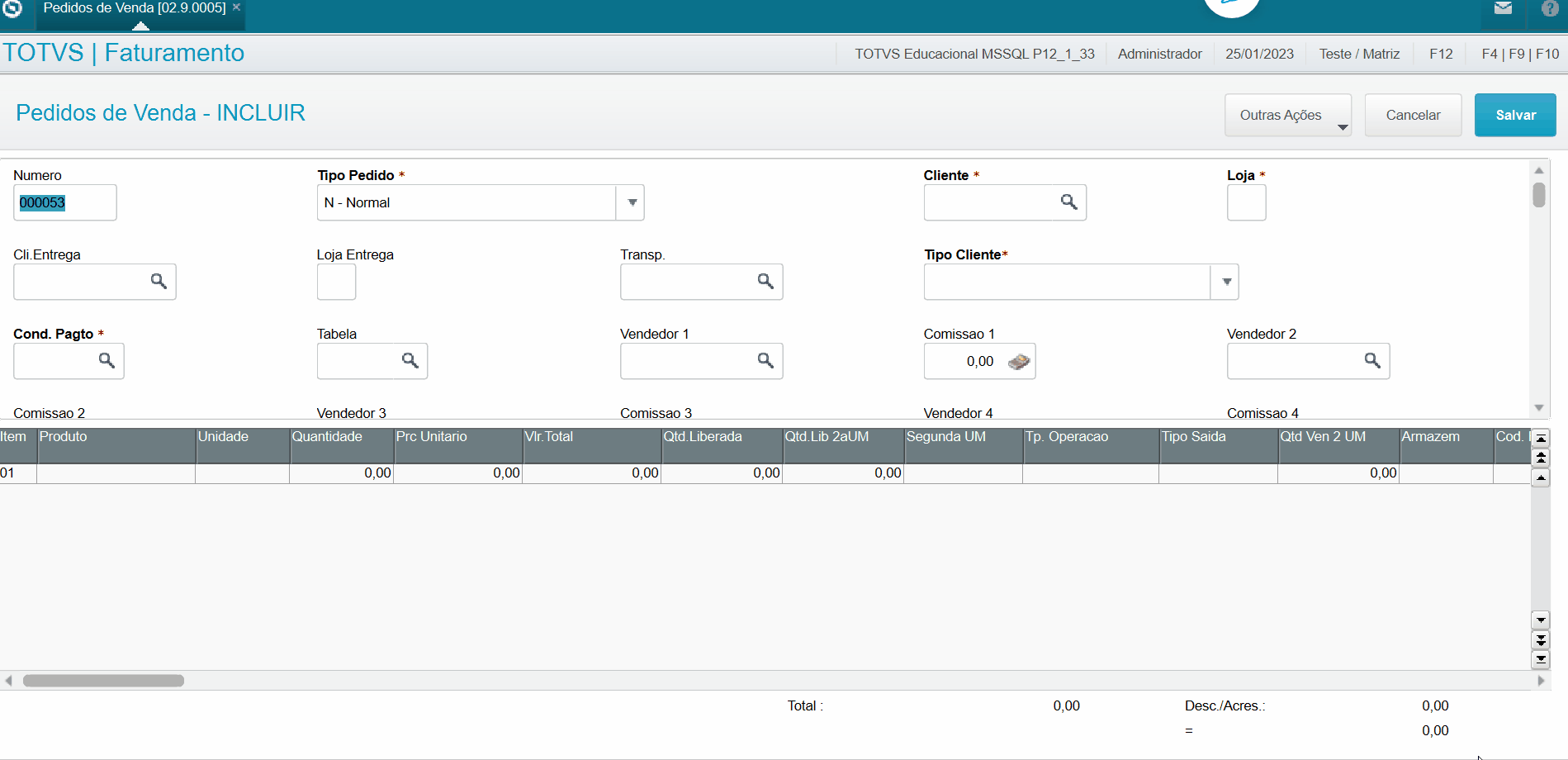Expand the Tipo Pedido dropdown arrow
This screenshot has width=1568, height=760.
[x=632, y=202]
